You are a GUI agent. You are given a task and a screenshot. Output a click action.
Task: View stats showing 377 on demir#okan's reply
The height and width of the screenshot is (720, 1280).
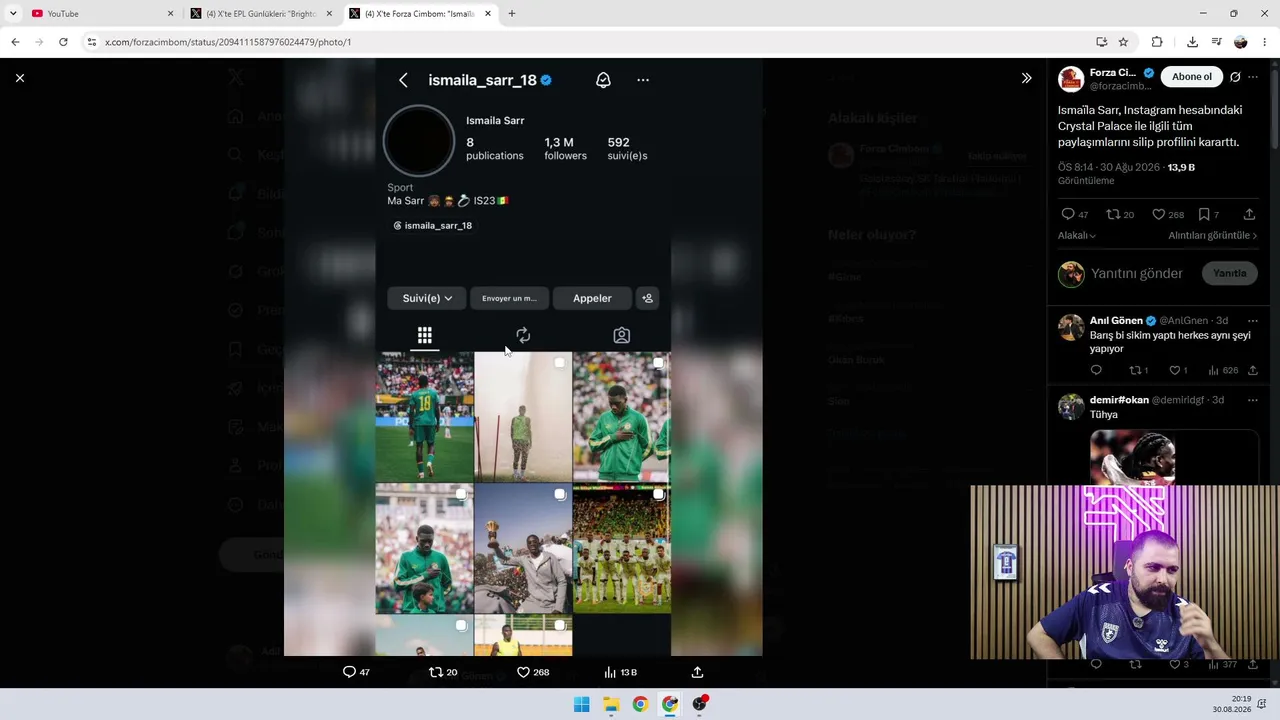[1223, 664]
